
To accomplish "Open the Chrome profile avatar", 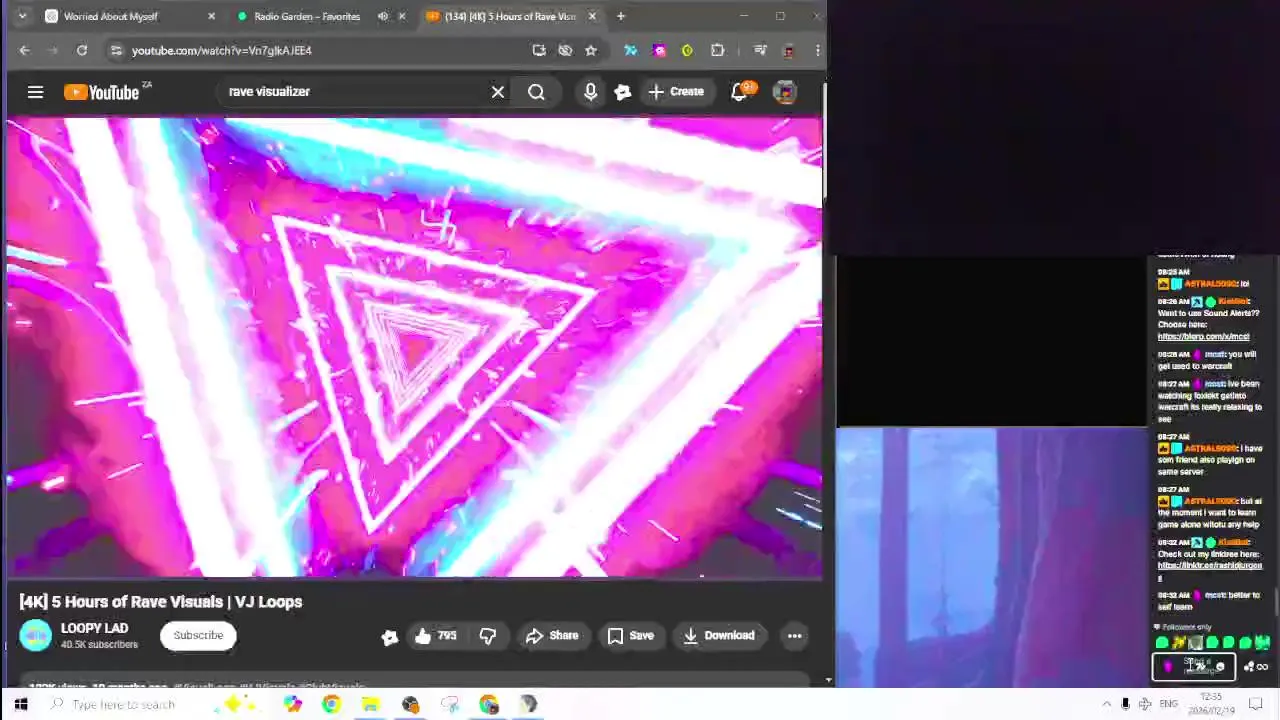I will point(789,50).
